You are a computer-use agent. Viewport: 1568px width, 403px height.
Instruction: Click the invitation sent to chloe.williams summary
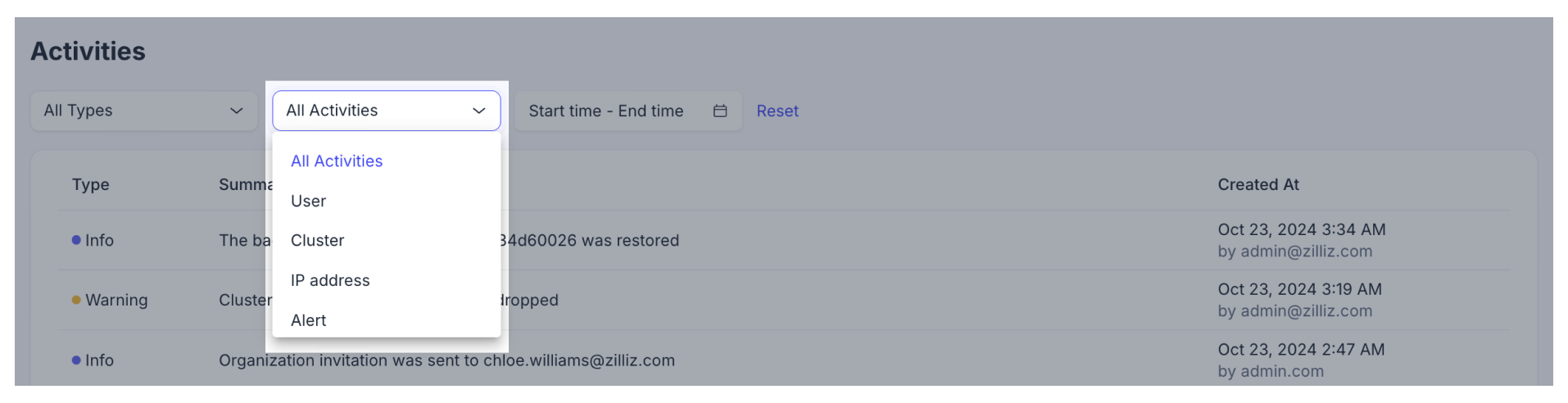coord(446,360)
